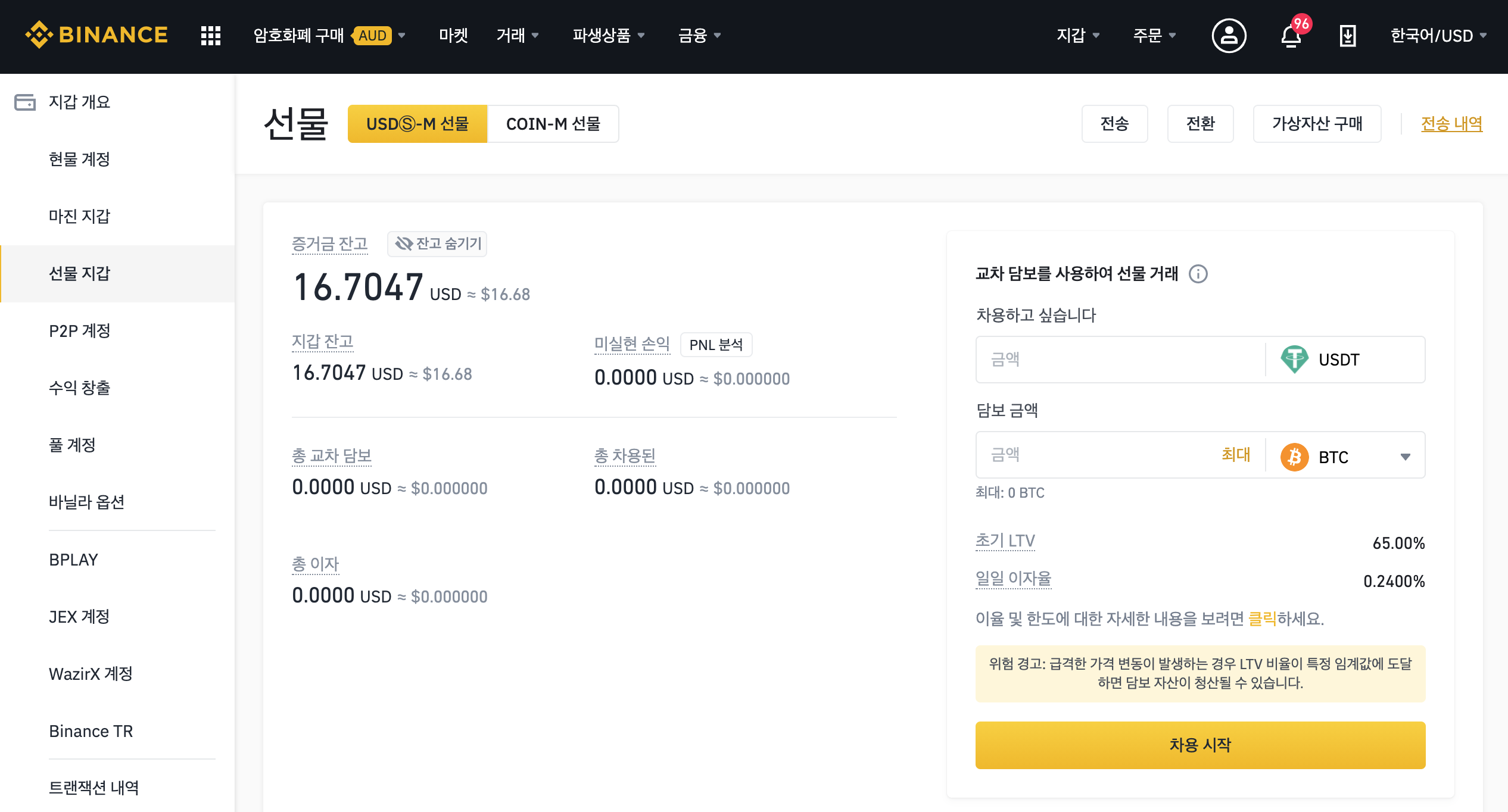Switch to the COIN-M 선물 tab
This screenshot has height=812, width=1508.
click(553, 124)
